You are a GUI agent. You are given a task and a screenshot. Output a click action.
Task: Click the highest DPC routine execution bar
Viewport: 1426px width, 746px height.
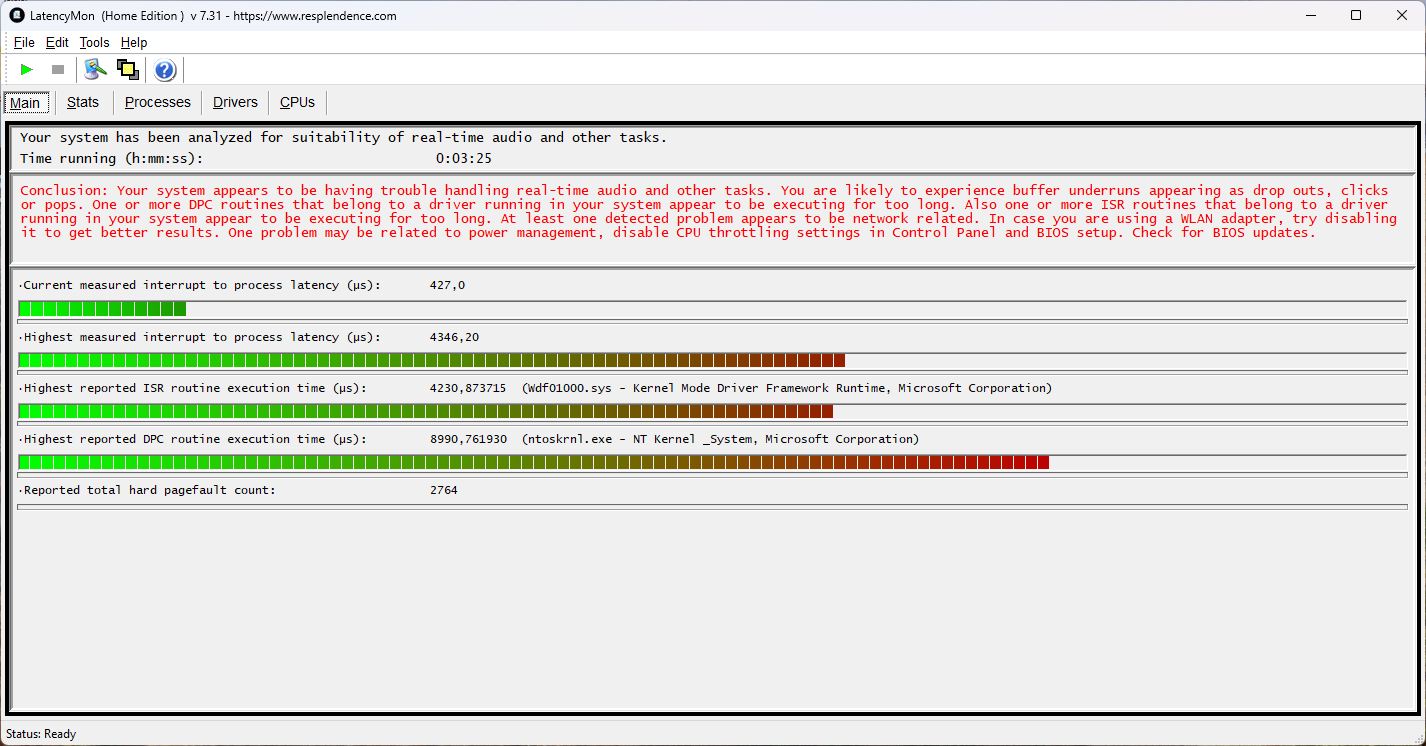533,462
